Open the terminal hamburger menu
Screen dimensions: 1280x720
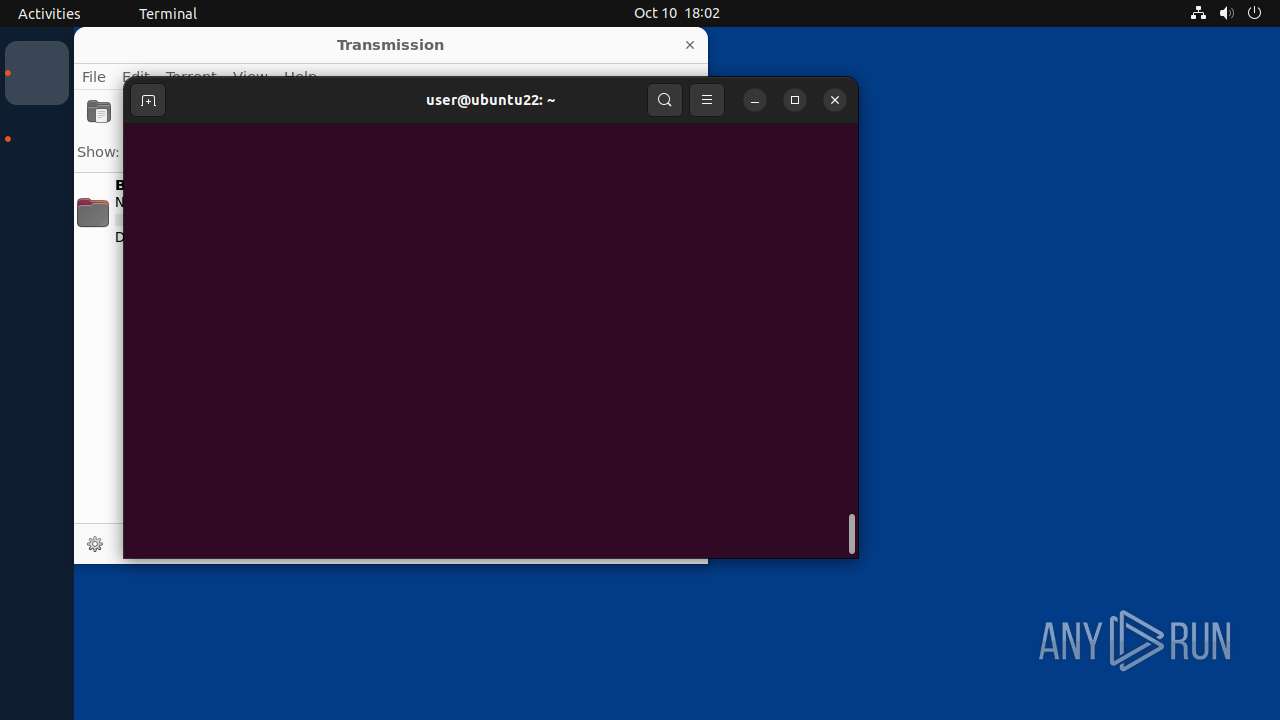point(707,100)
